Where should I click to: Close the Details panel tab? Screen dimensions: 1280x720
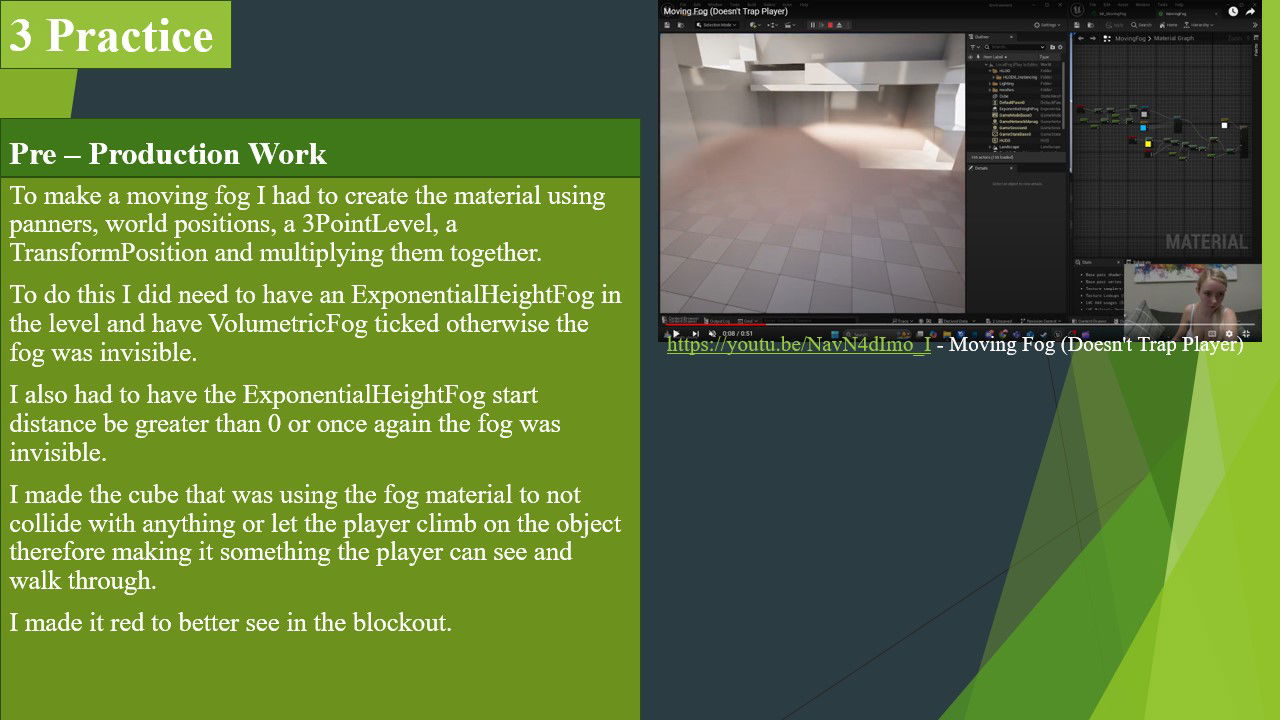coord(1010,168)
